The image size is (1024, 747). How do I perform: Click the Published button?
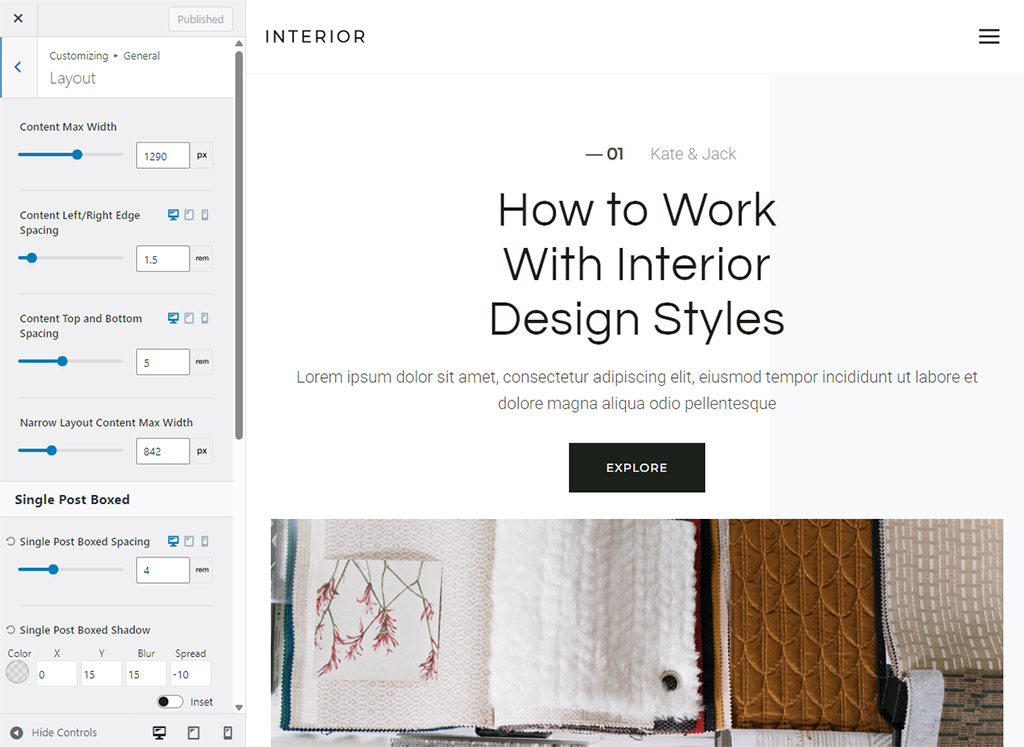200,19
